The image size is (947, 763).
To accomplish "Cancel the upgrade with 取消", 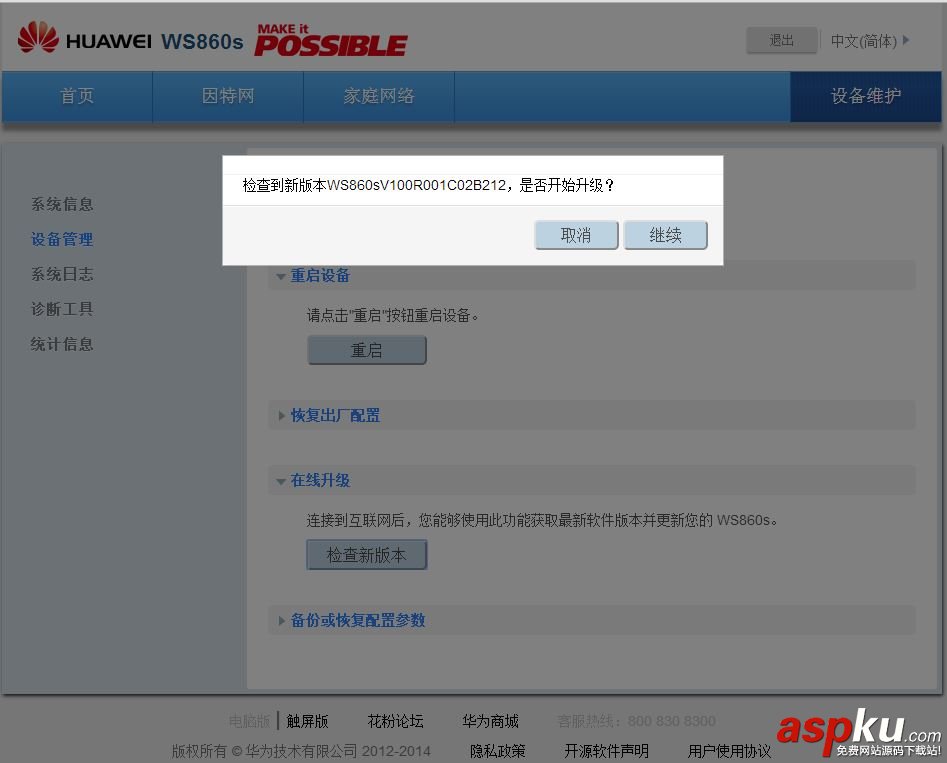I will [576, 234].
